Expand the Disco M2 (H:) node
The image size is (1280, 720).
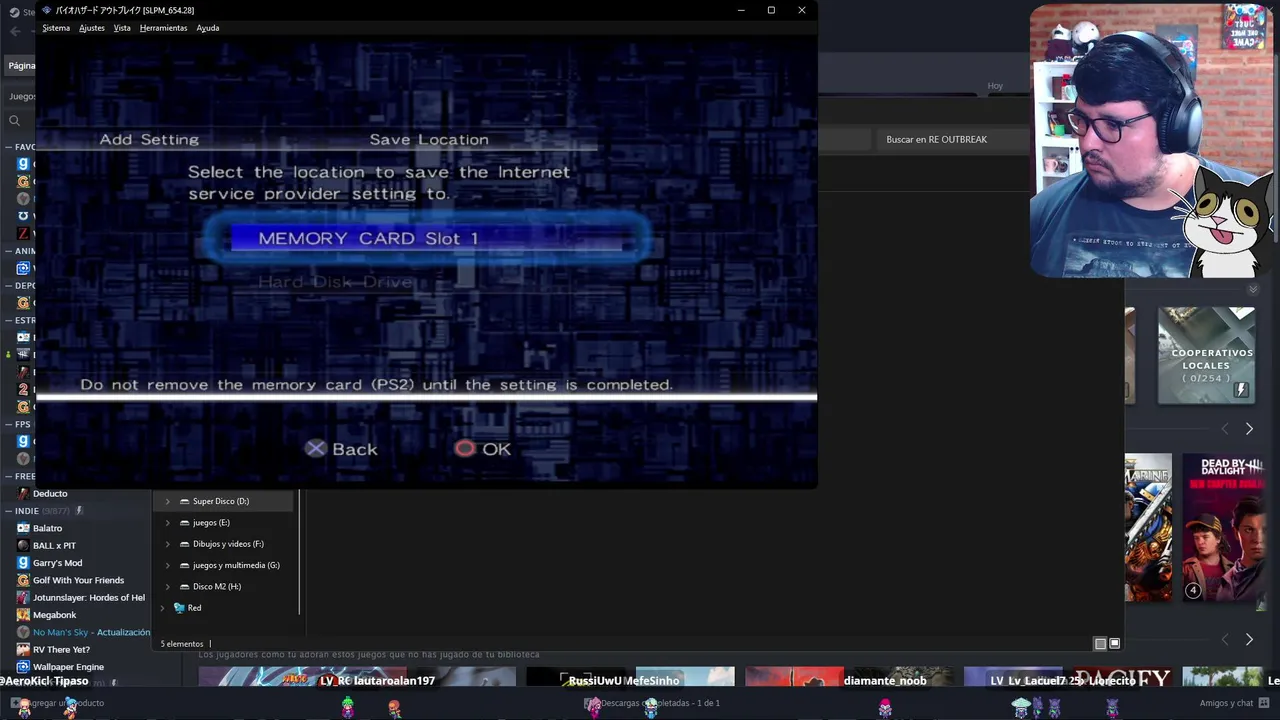167,586
